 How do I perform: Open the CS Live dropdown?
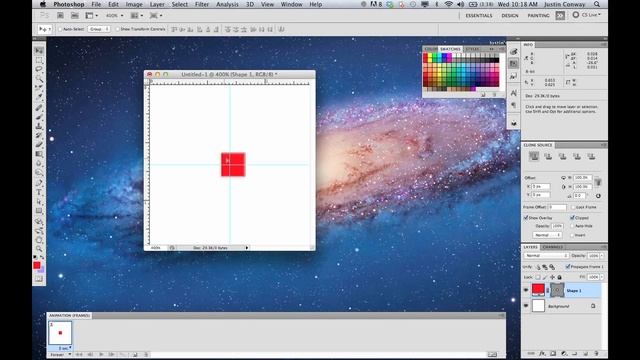pos(587,15)
